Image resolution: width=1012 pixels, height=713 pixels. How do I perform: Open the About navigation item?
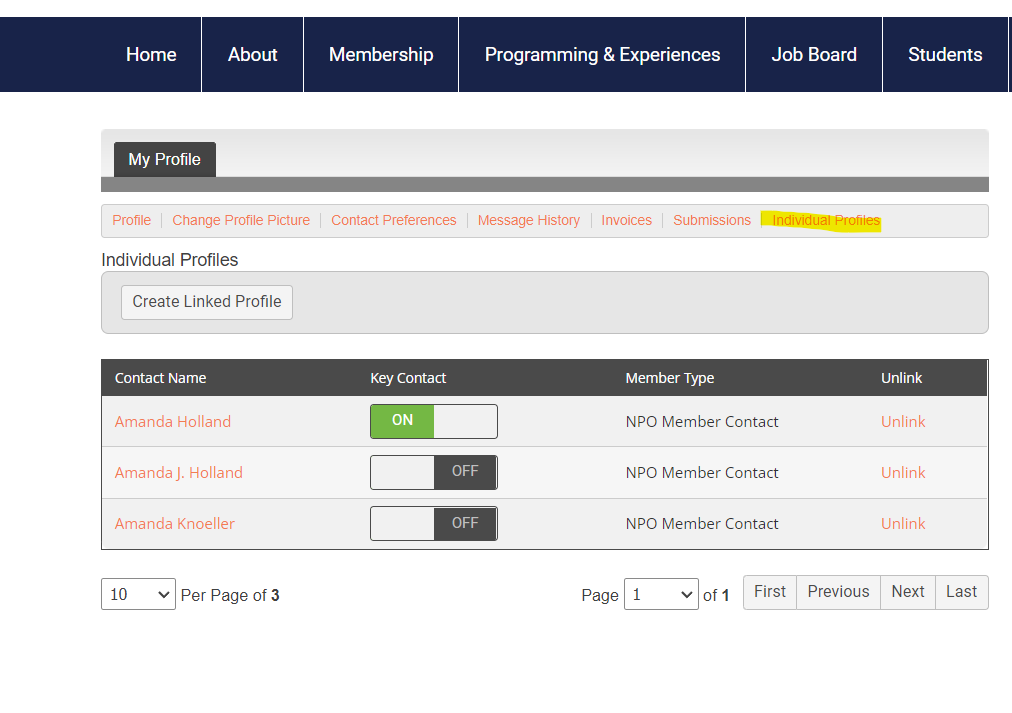pyautogui.click(x=252, y=55)
